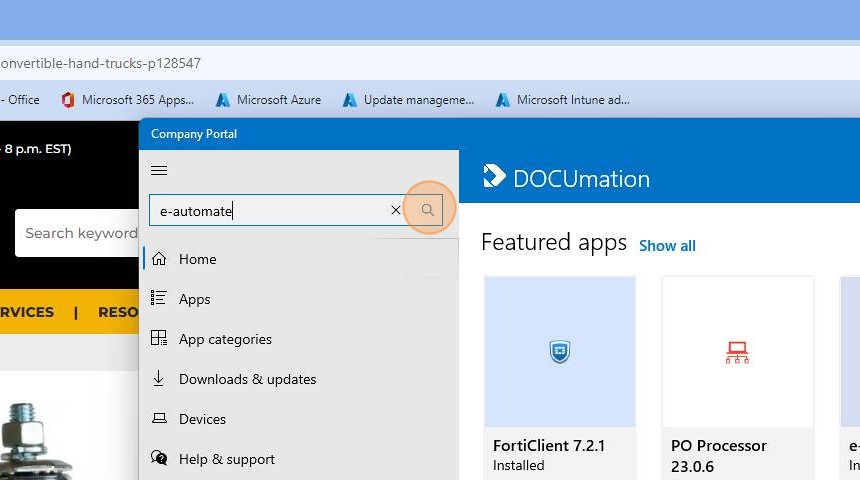860x480 pixels.
Task: Open Devices in the sidebar
Action: [300, 419]
